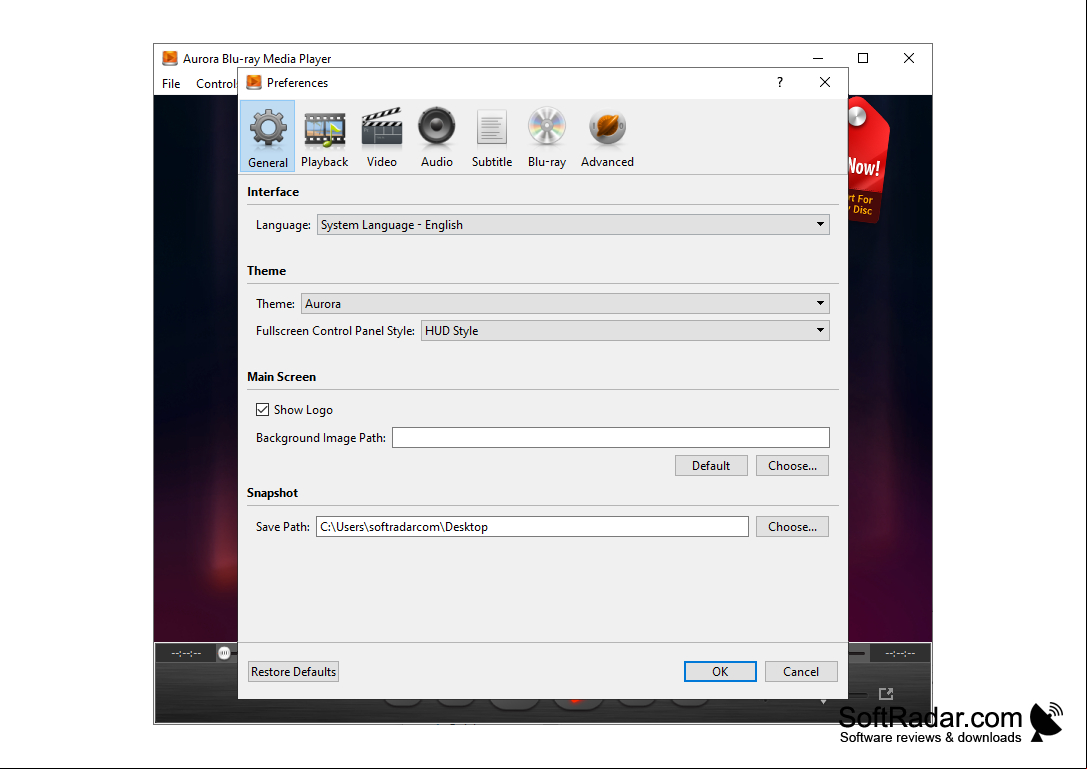The width and height of the screenshot is (1087, 769).
Task: Open the Controls menu in Aurora player
Action: point(216,84)
